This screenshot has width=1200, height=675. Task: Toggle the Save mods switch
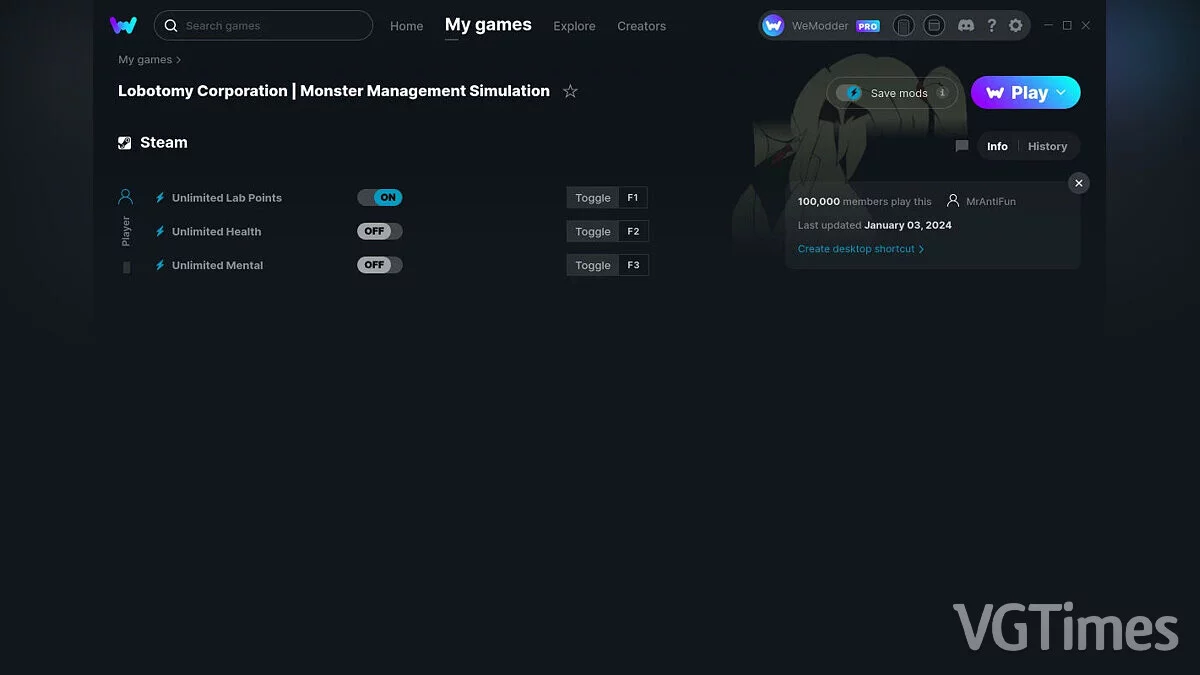coord(849,93)
